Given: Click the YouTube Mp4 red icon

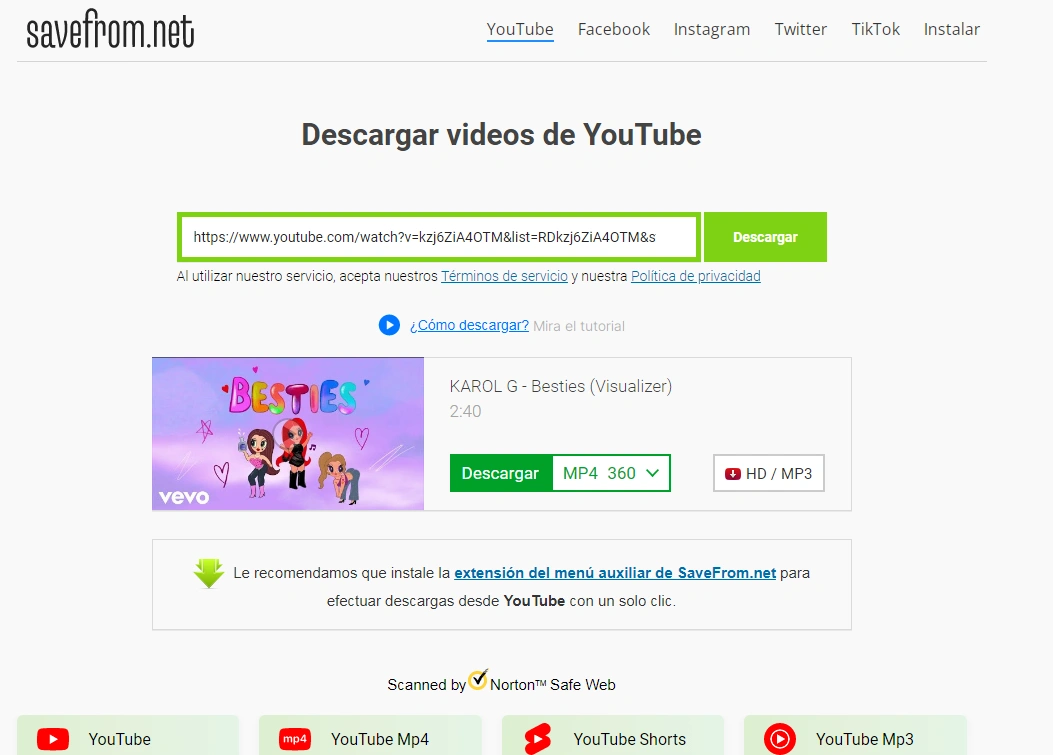Looking at the screenshot, I should (295, 739).
